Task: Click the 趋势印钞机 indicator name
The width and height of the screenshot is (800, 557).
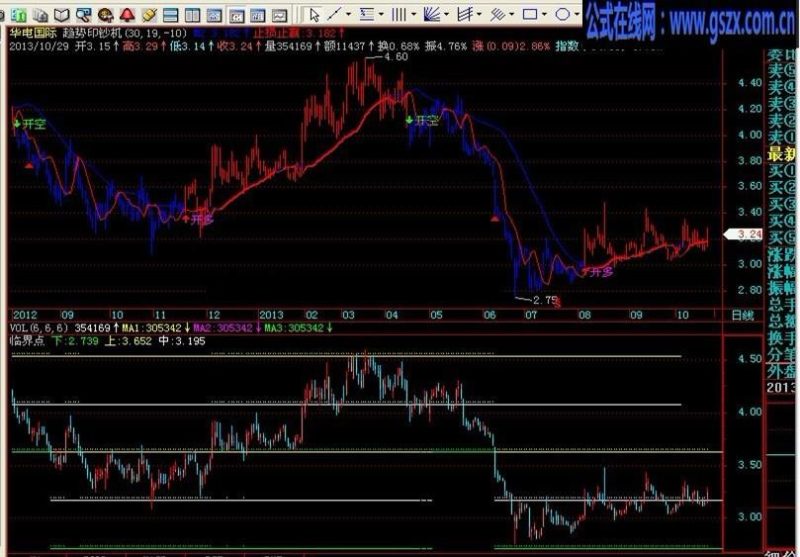Action: coord(92,34)
